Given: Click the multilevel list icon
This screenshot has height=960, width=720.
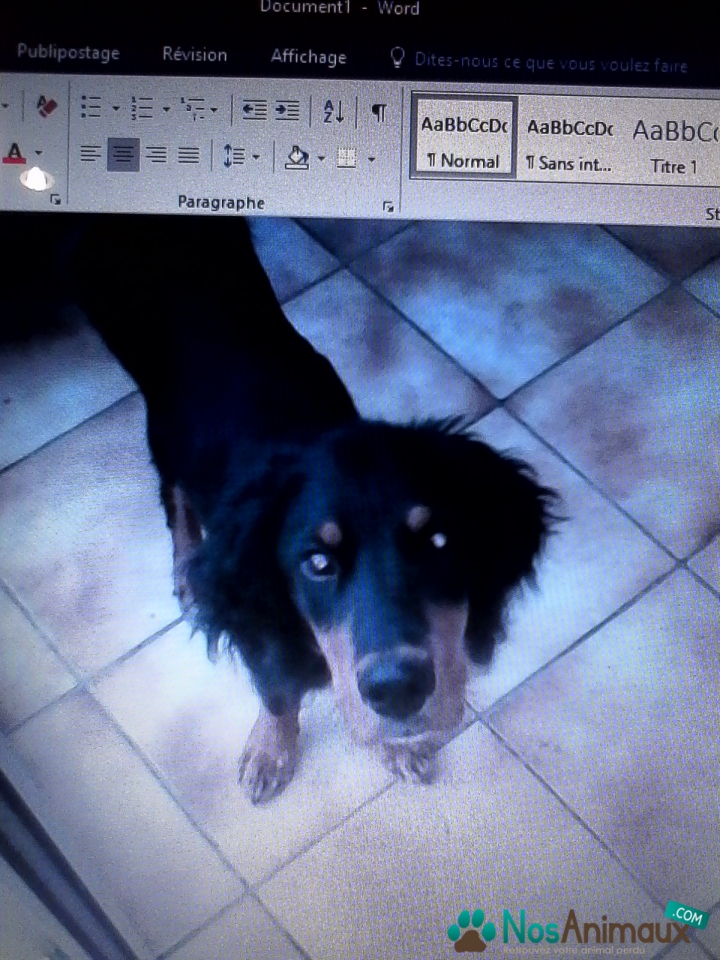Looking at the screenshot, I should [x=191, y=109].
